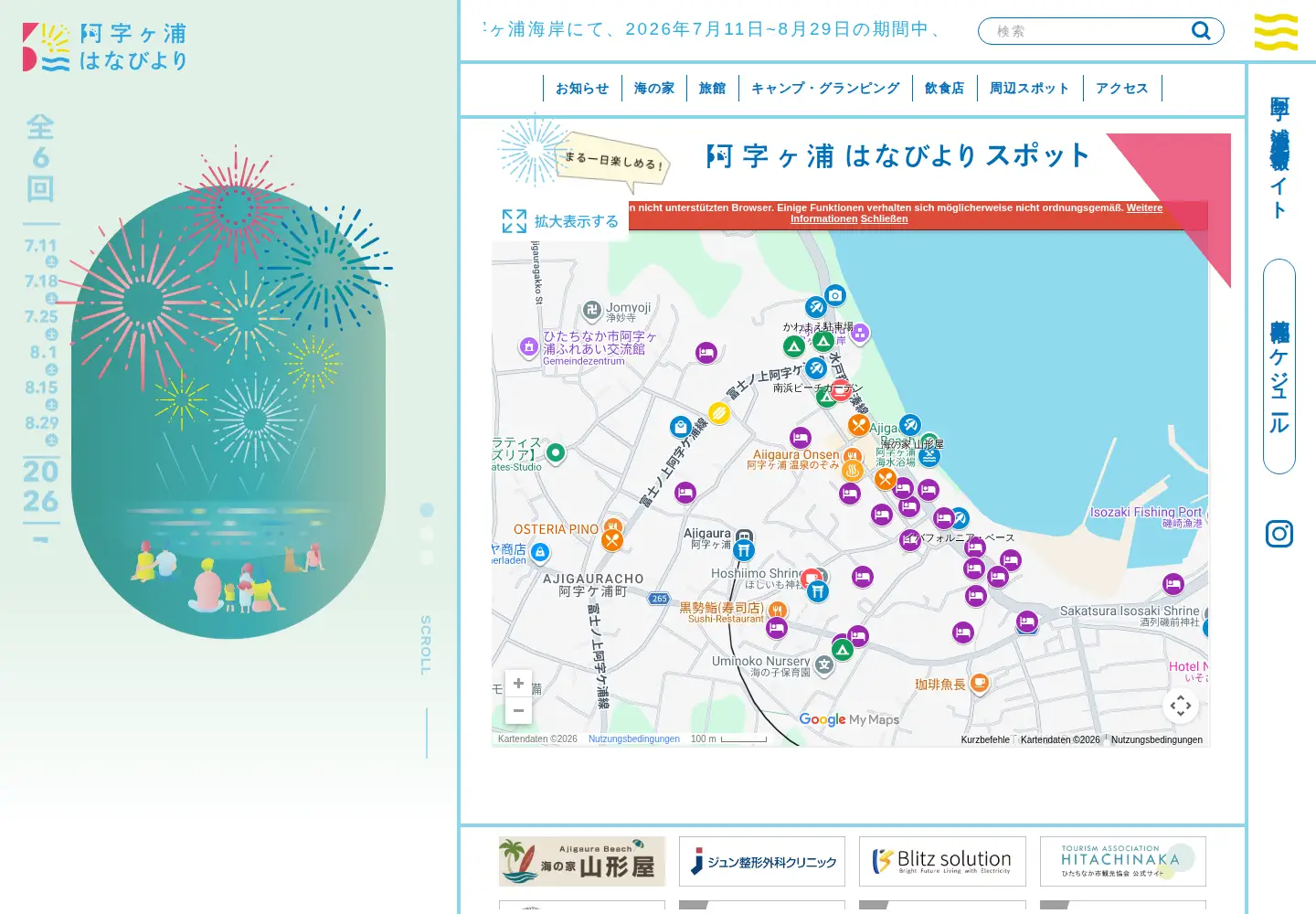Click the expand arrows icon beside 拡大表示する

(x=515, y=221)
